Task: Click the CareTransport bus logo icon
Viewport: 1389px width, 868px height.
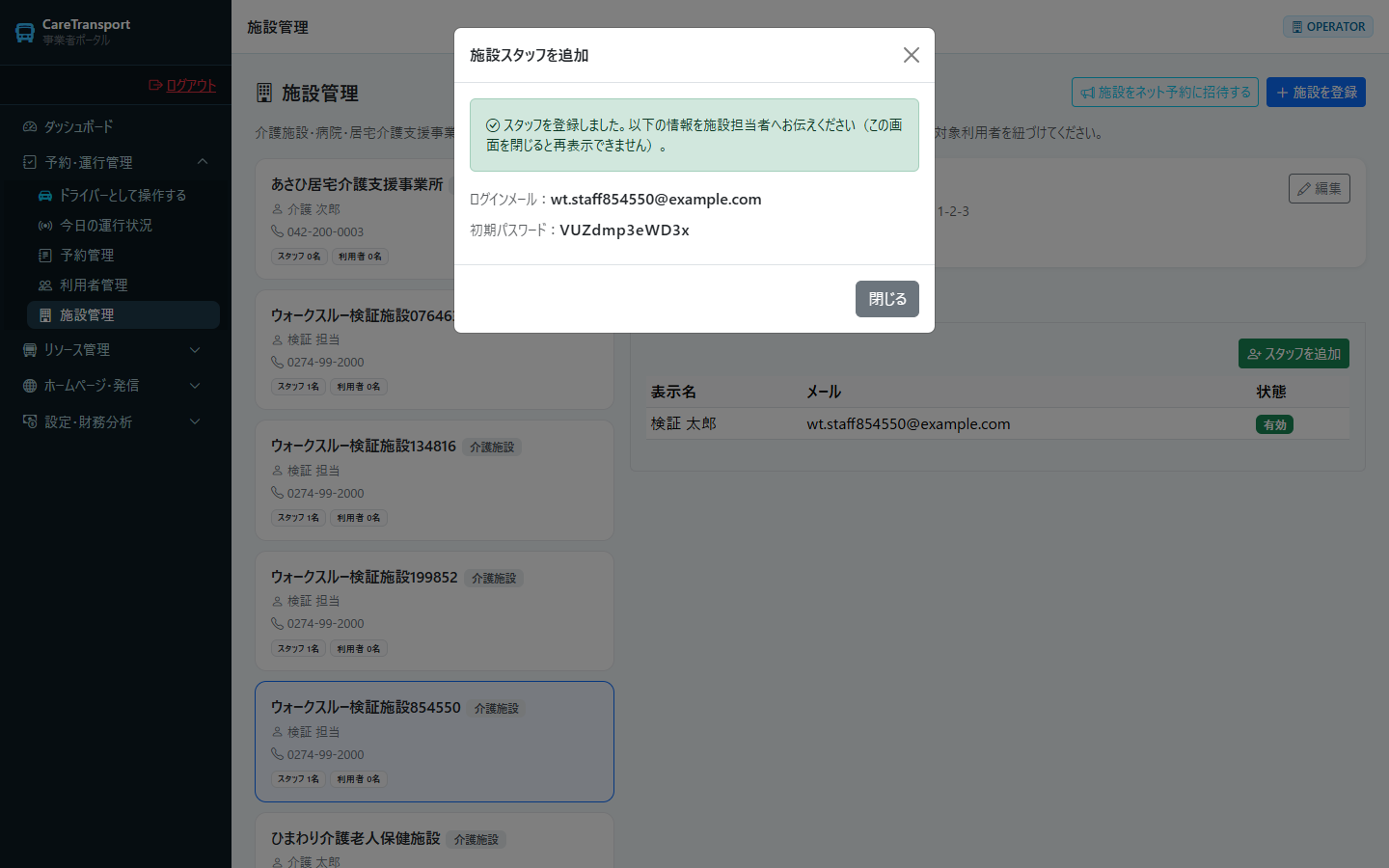Action: (x=25, y=33)
